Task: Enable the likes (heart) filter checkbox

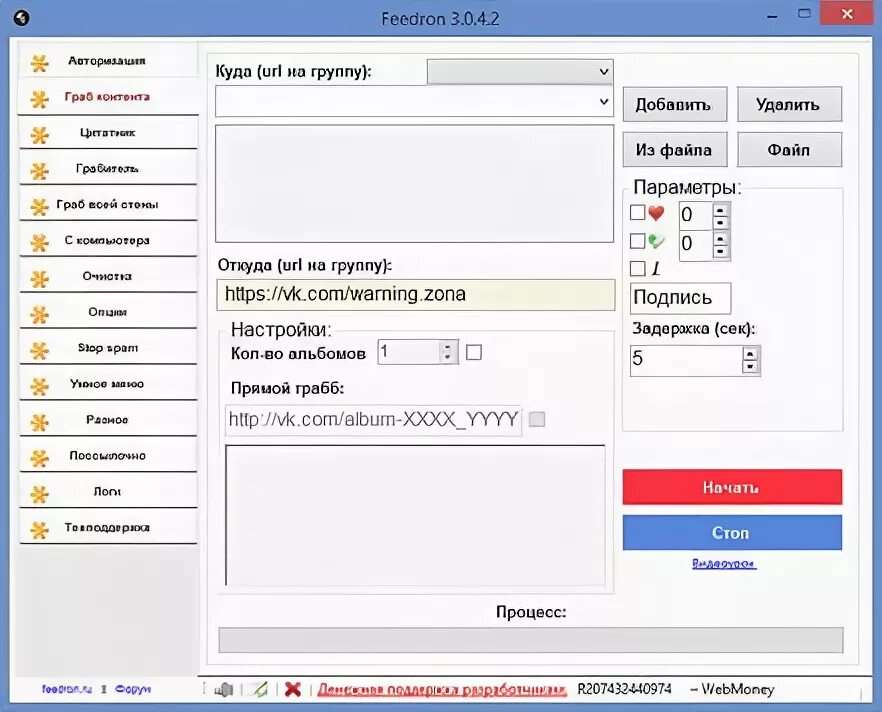Action: coord(637,213)
